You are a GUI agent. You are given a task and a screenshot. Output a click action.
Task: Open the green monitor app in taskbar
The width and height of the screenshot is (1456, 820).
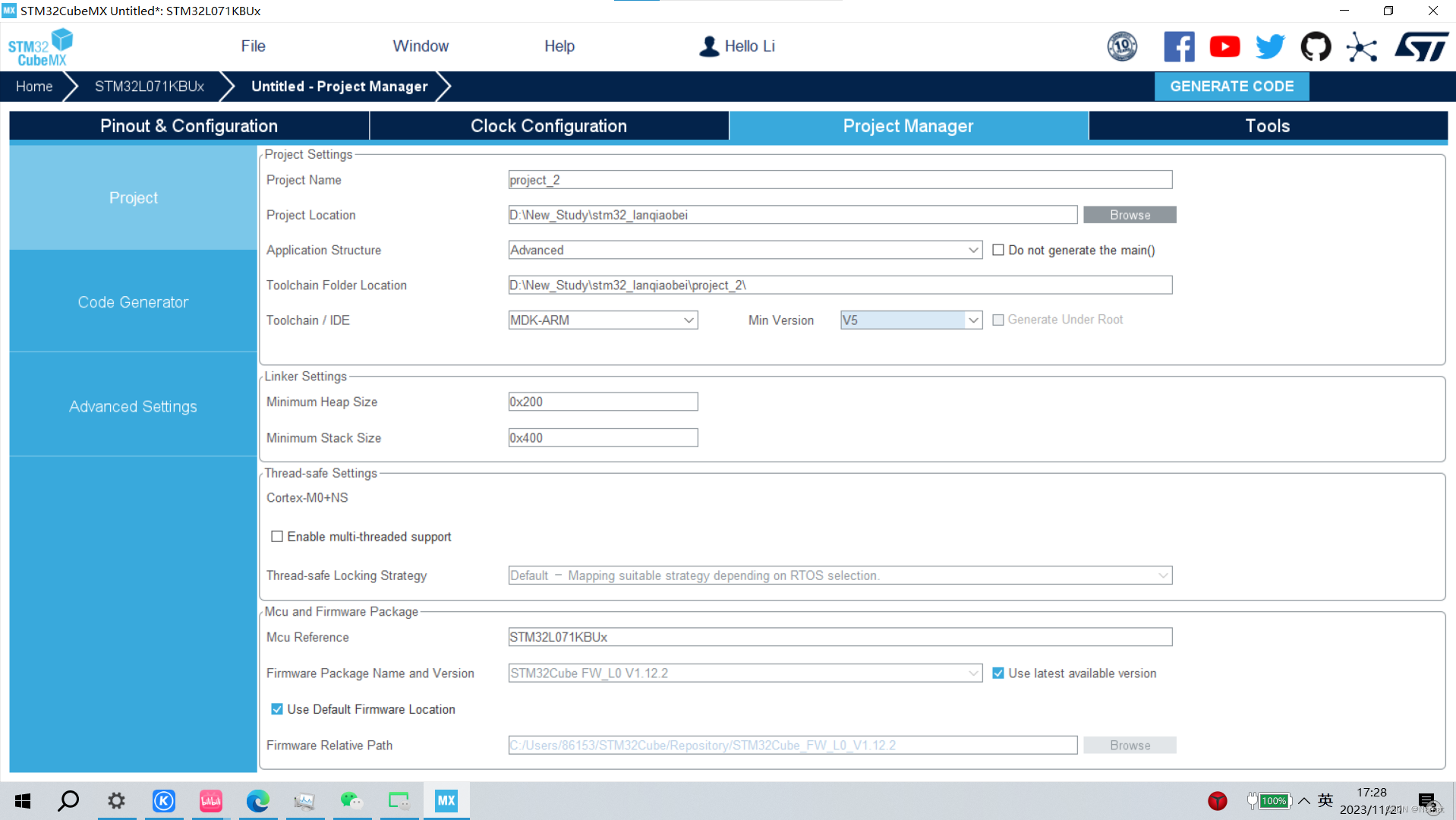coord(399,801)
